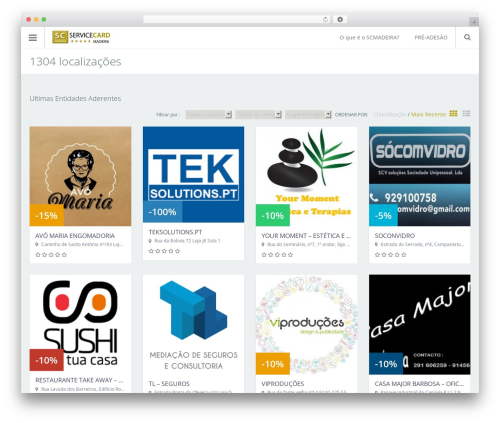Sort listings by Mais Recente
The height and width of the screenshot is (423, 500).
pos(428,114)
